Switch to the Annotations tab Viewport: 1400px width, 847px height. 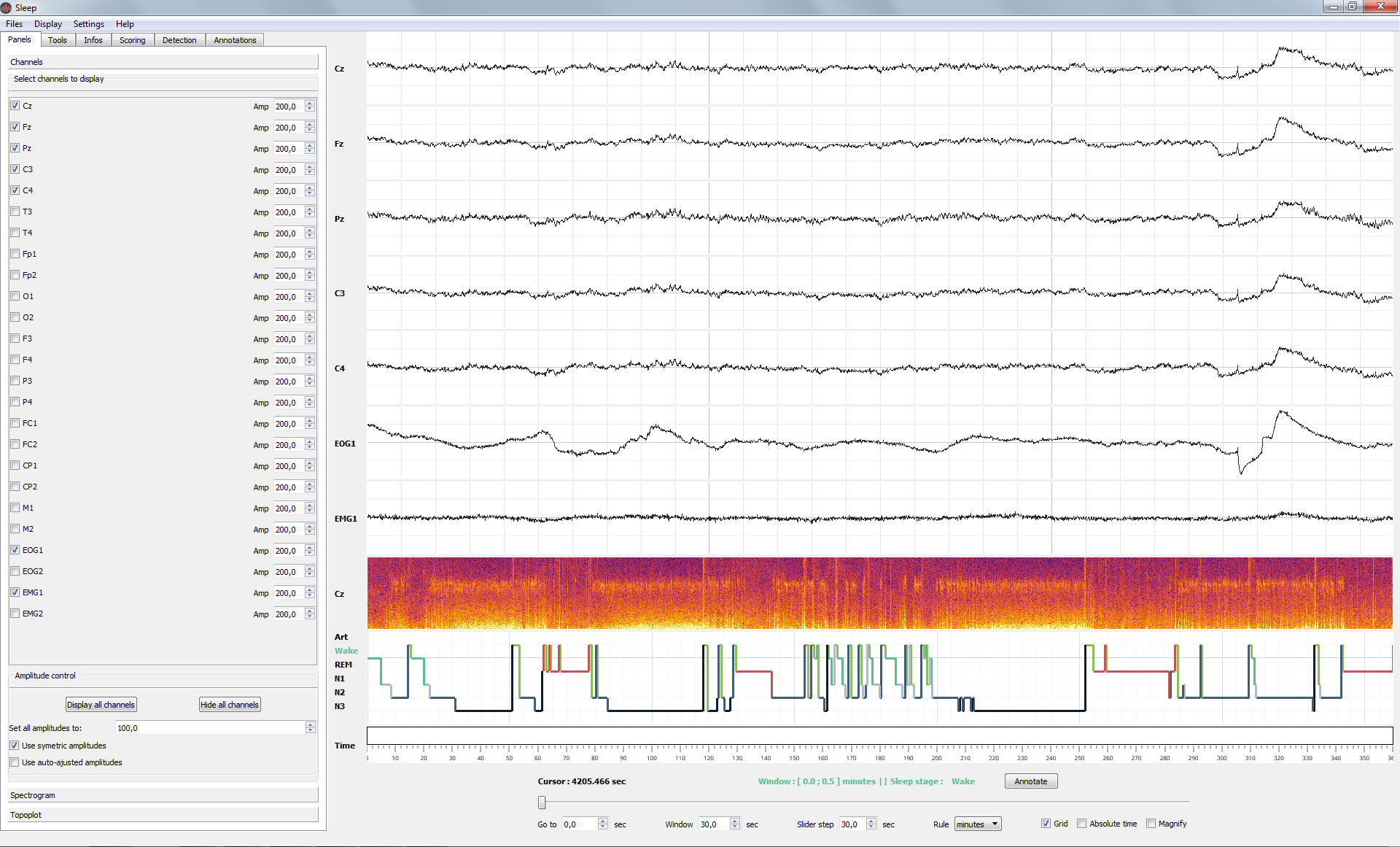(235, 40)
